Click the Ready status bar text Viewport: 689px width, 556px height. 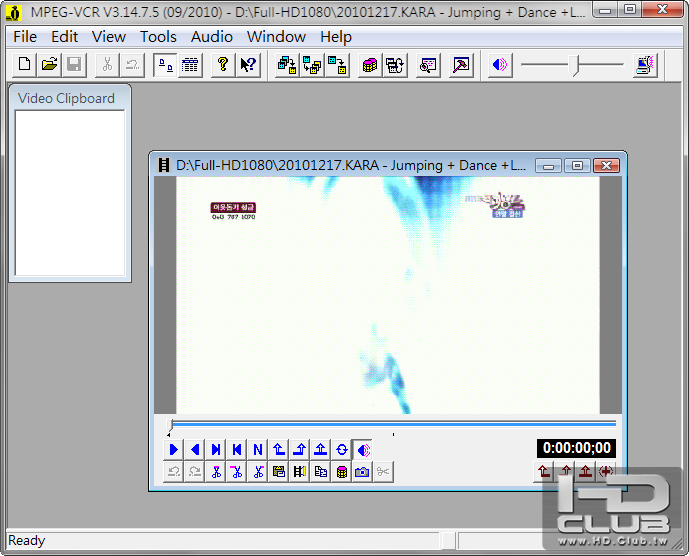(26, 540)
